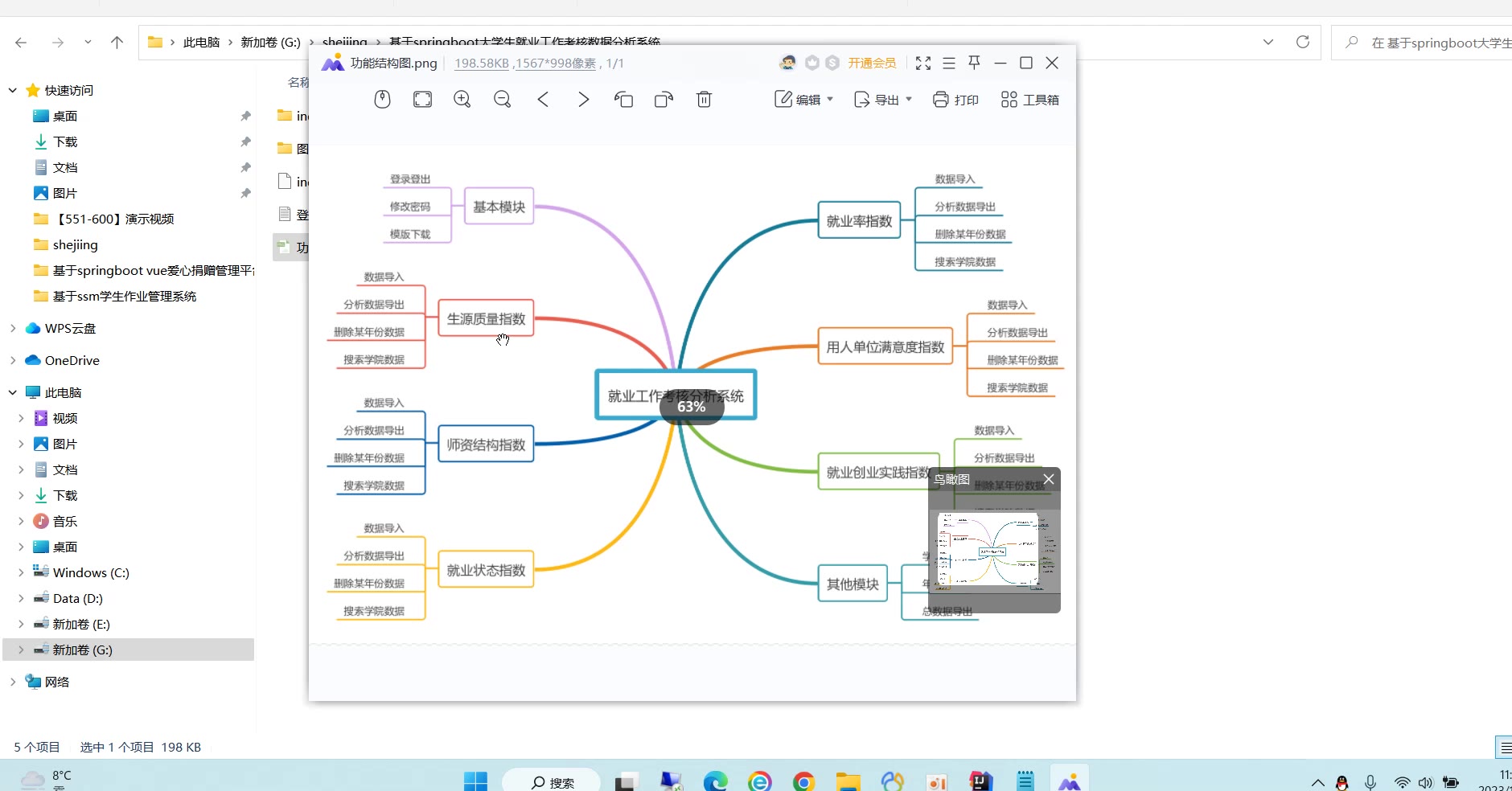Go to the next image
The image size is (1512, 791).
tap(583, 100)
